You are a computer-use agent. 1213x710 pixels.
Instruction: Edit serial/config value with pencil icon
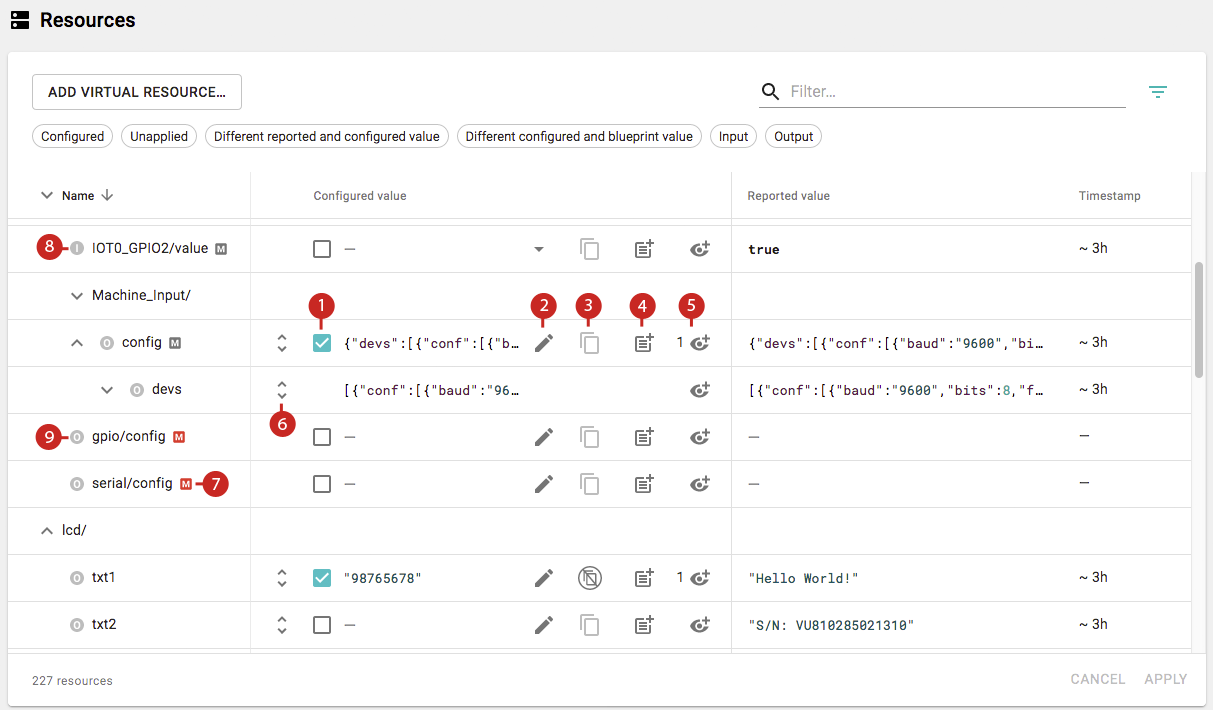point(543,484)
